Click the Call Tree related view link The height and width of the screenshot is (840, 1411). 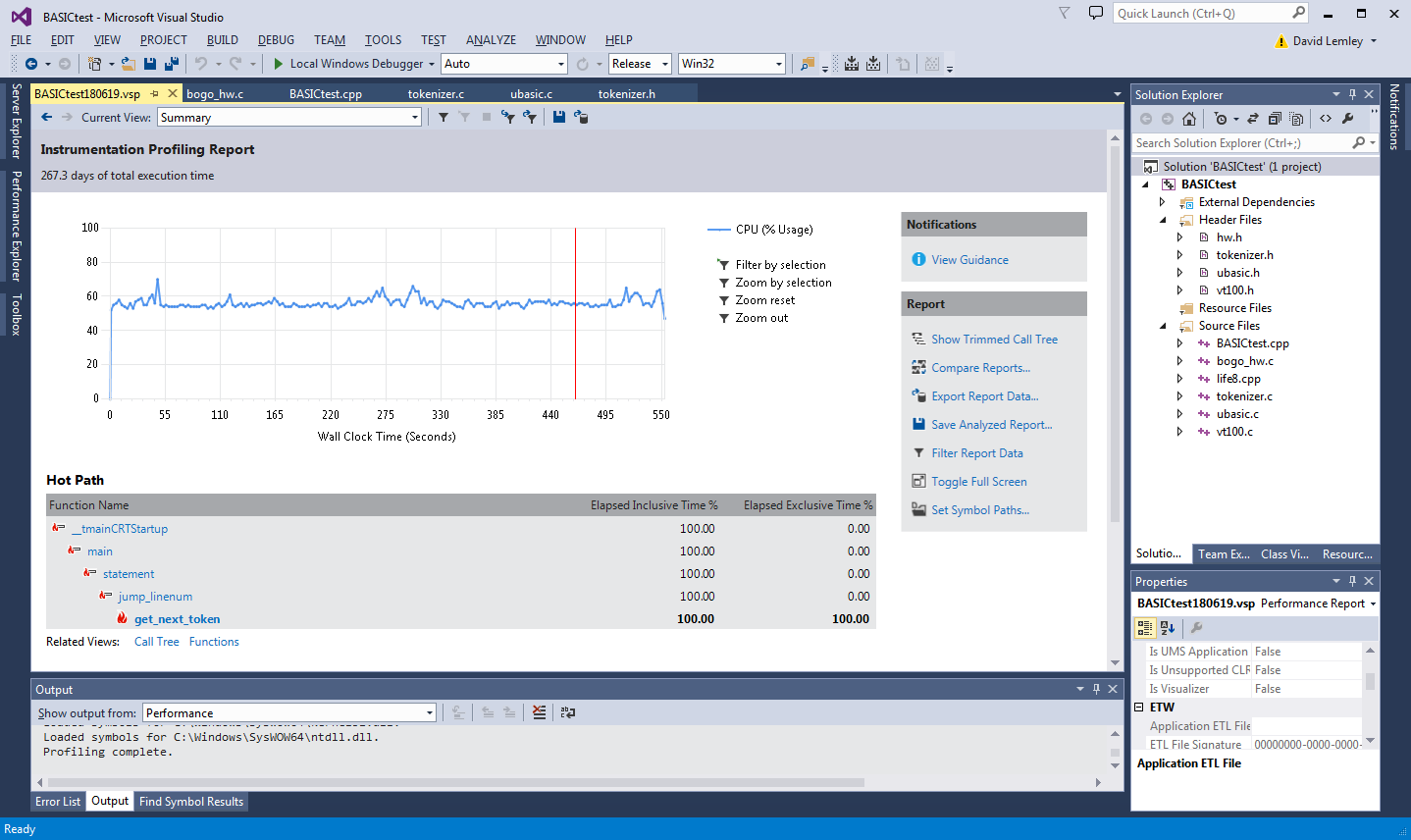pyautogui.click(x=157, y=642)
